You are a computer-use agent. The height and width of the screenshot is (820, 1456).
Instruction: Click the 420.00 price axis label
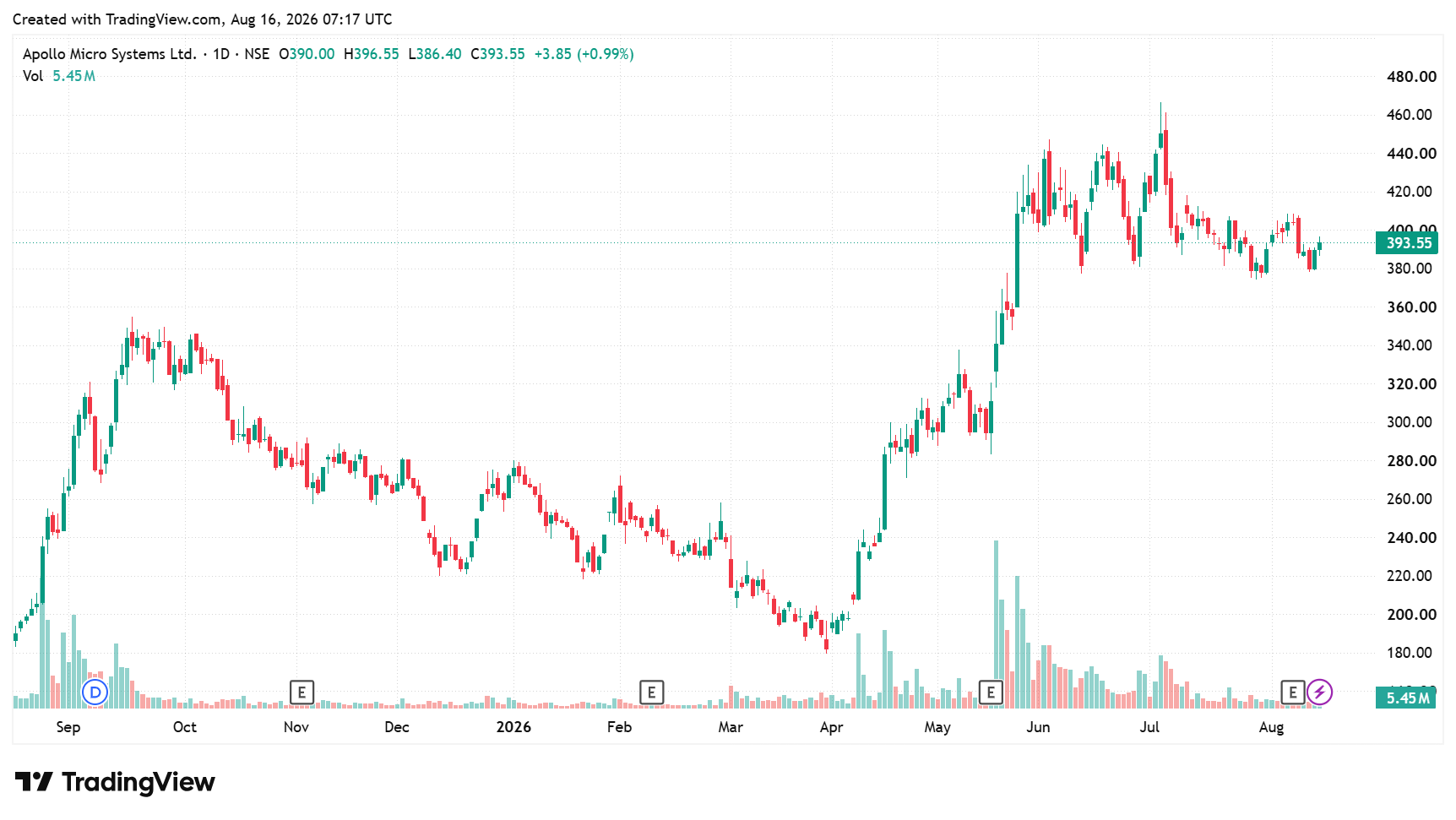[1410, 192]
